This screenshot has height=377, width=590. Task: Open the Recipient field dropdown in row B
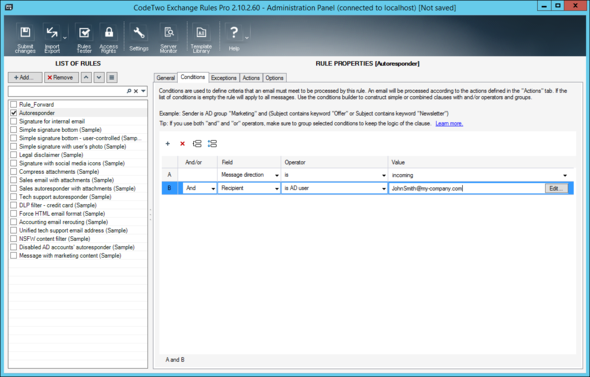277,188
